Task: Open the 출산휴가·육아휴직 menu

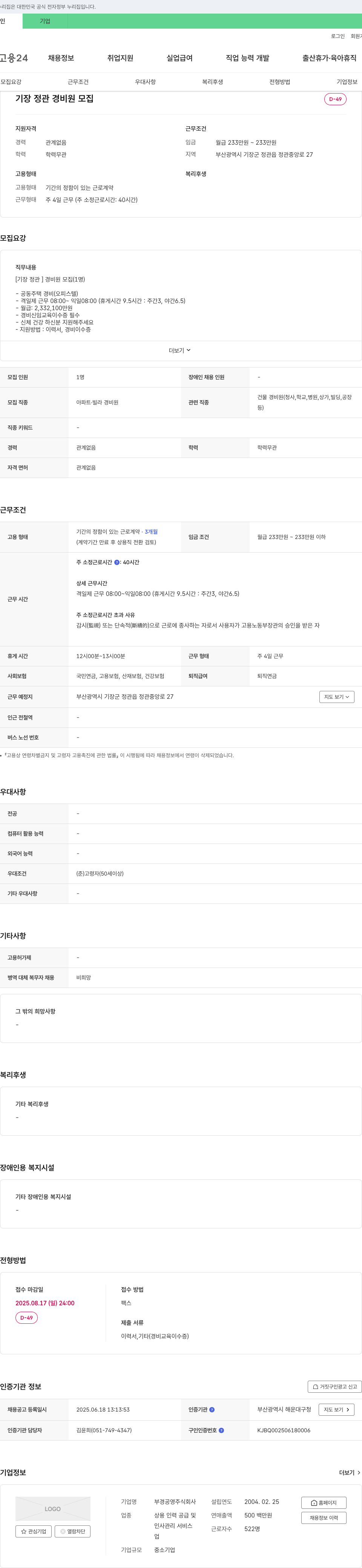Action: [x=329, y=58]
